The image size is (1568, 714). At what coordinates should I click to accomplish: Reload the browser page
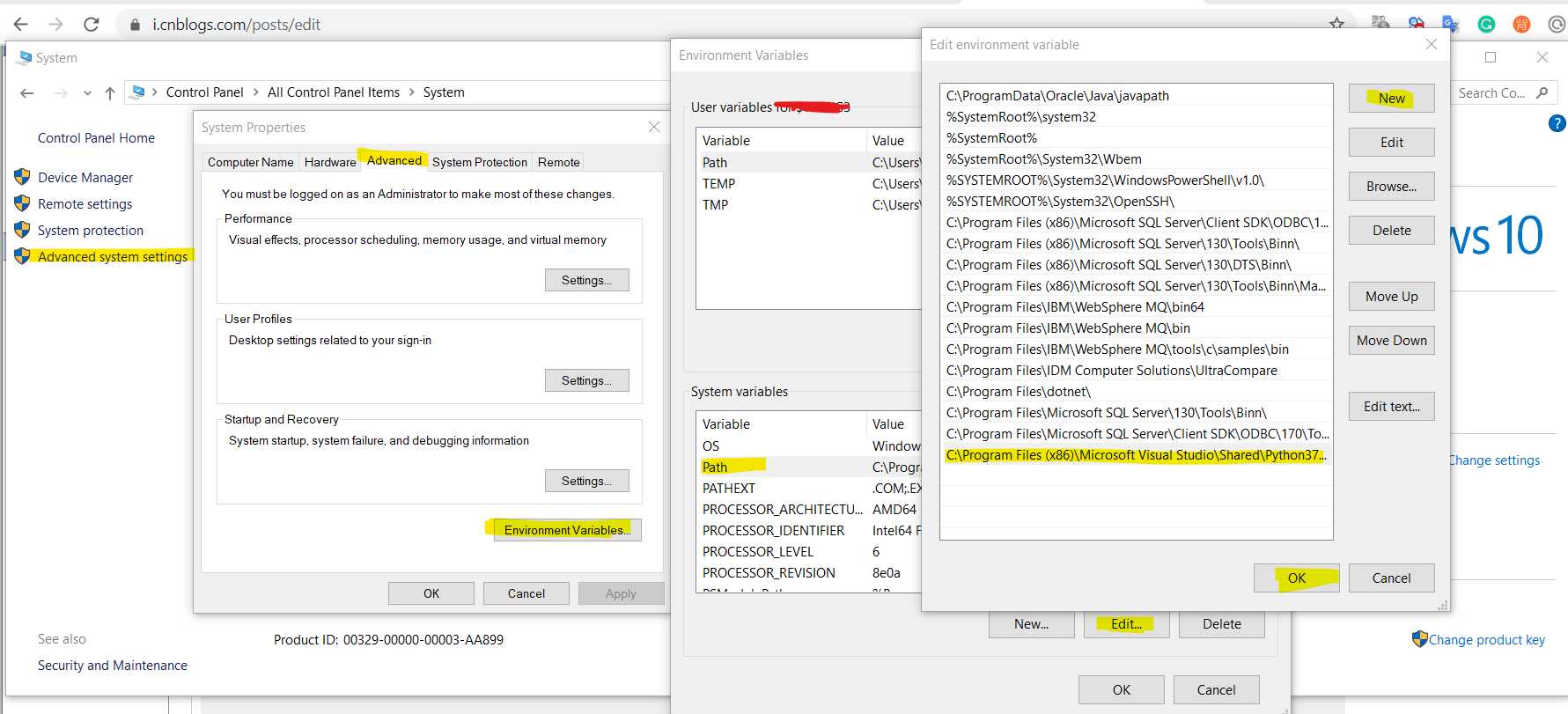pos(91,24)
